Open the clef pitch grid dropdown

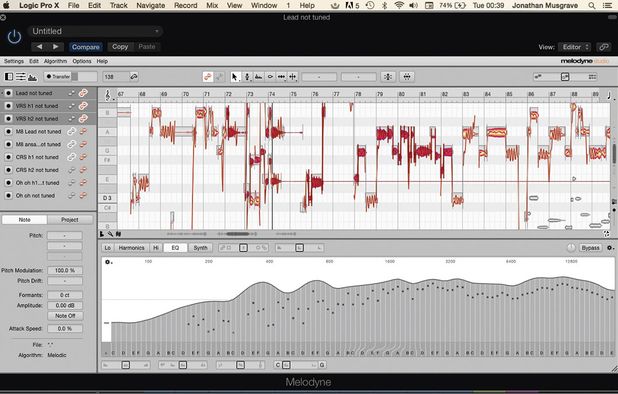[108, 95]
